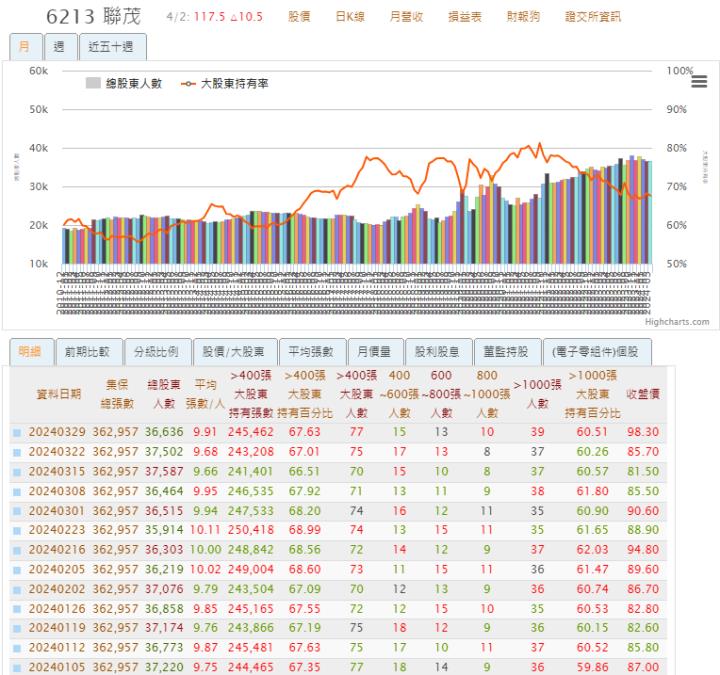Switch to the 週 chart period tab

click(x=61, y=46)
